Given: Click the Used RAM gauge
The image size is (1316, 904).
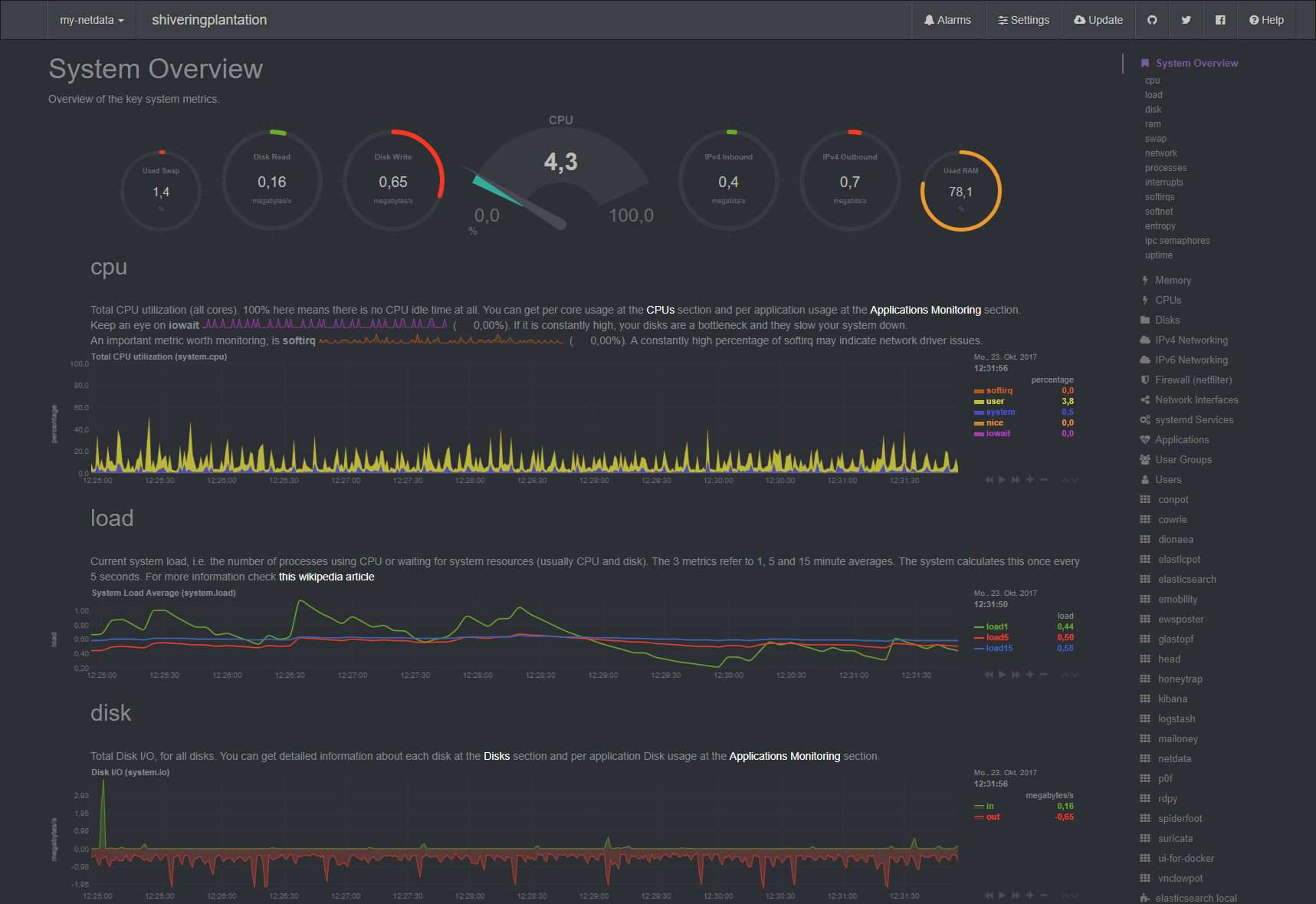Looking at the screenshot, I should [960, 191].
